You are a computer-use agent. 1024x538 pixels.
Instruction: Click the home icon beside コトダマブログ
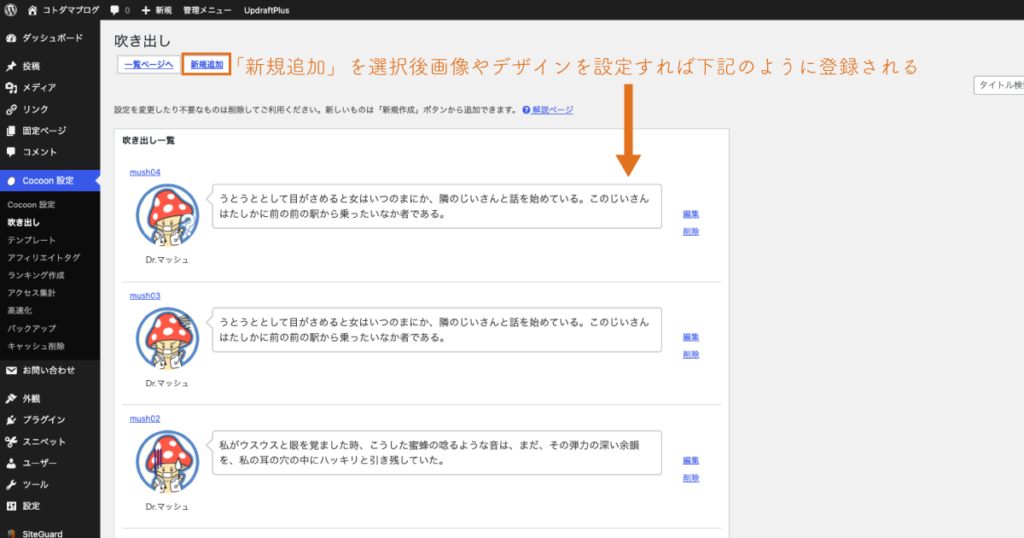coord(33,9)
